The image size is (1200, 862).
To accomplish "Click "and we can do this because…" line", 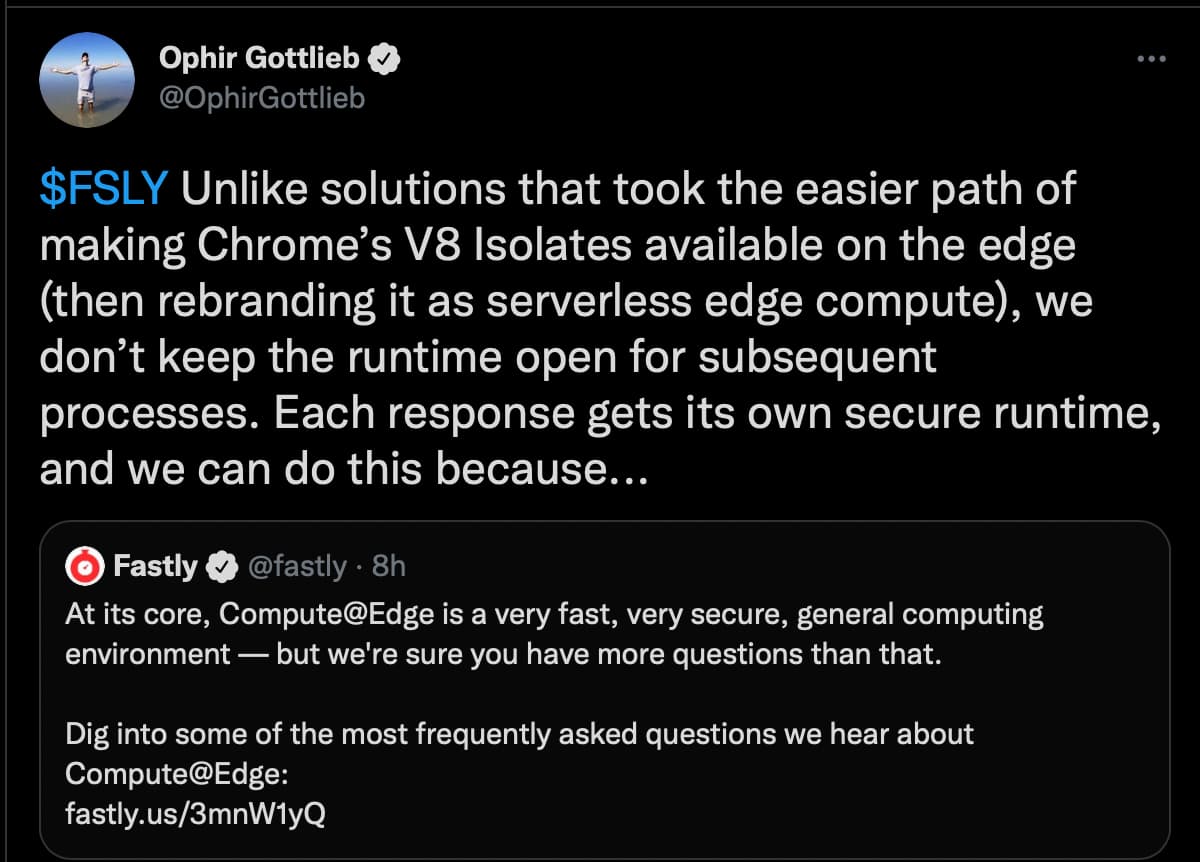I will [x=345, y=470].
